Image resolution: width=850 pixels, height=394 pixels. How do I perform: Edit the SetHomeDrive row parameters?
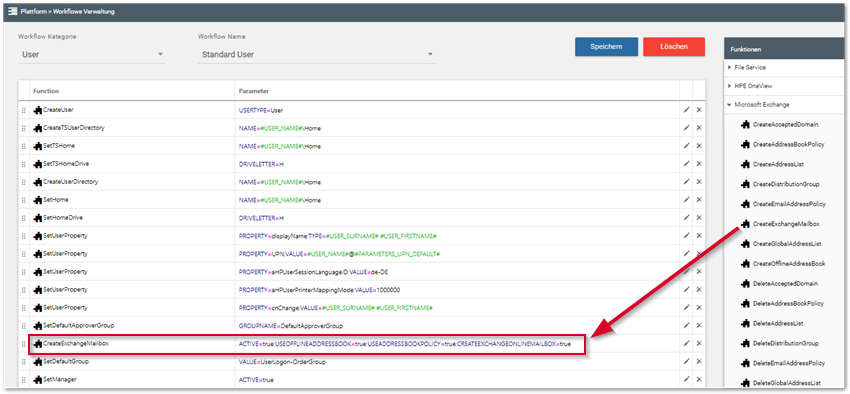click(x=686, y=218)
